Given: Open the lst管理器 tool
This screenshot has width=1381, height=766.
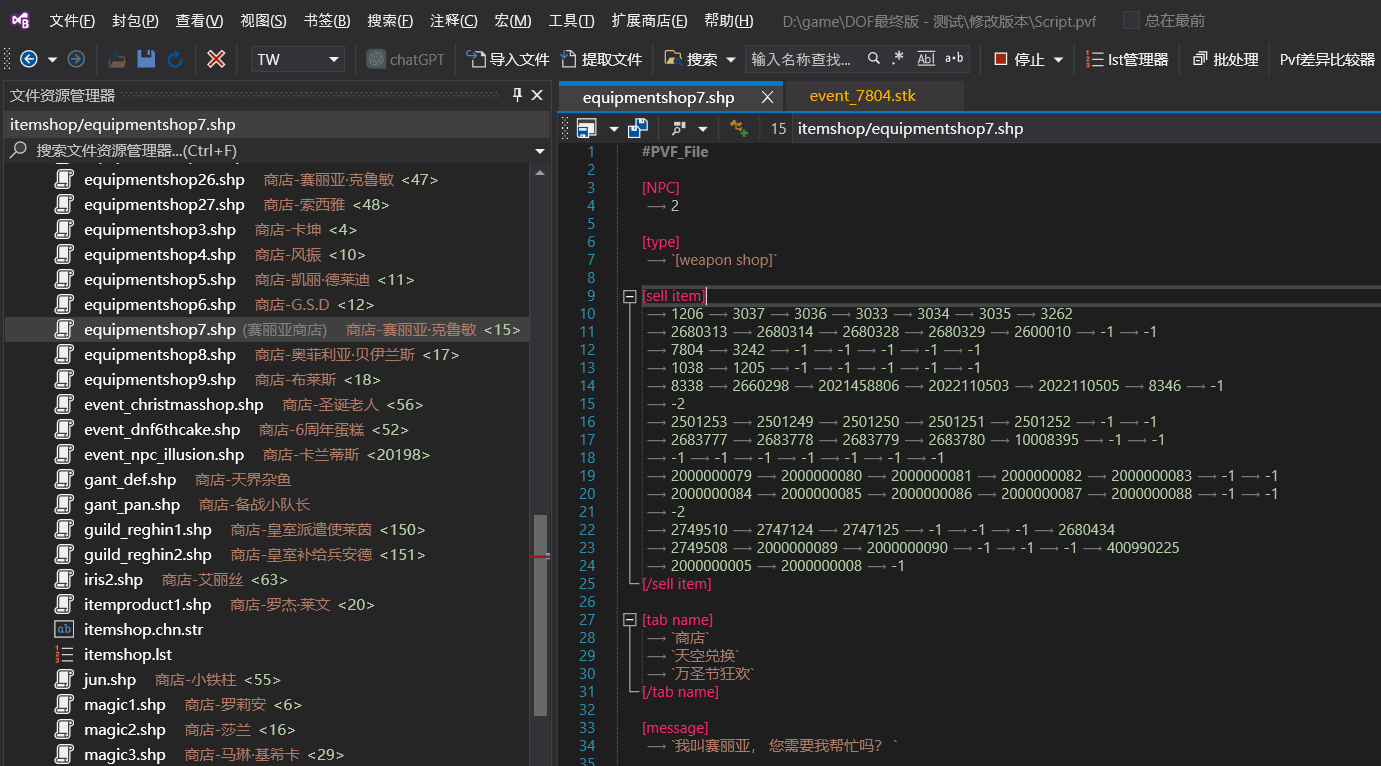Looking at the screenshot, I should click(x=1127, y=59).
